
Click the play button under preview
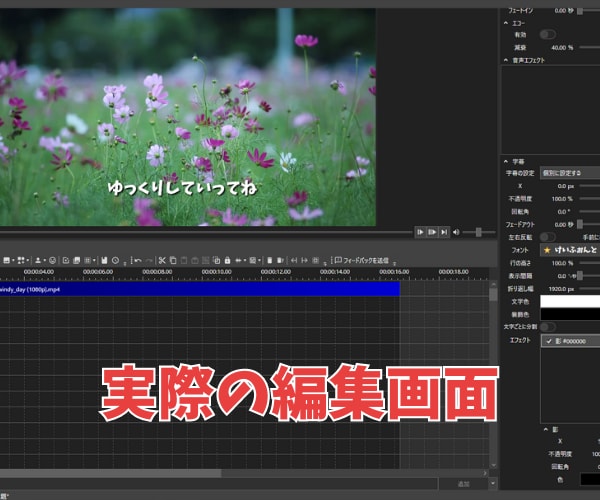(x=420, y=232)
